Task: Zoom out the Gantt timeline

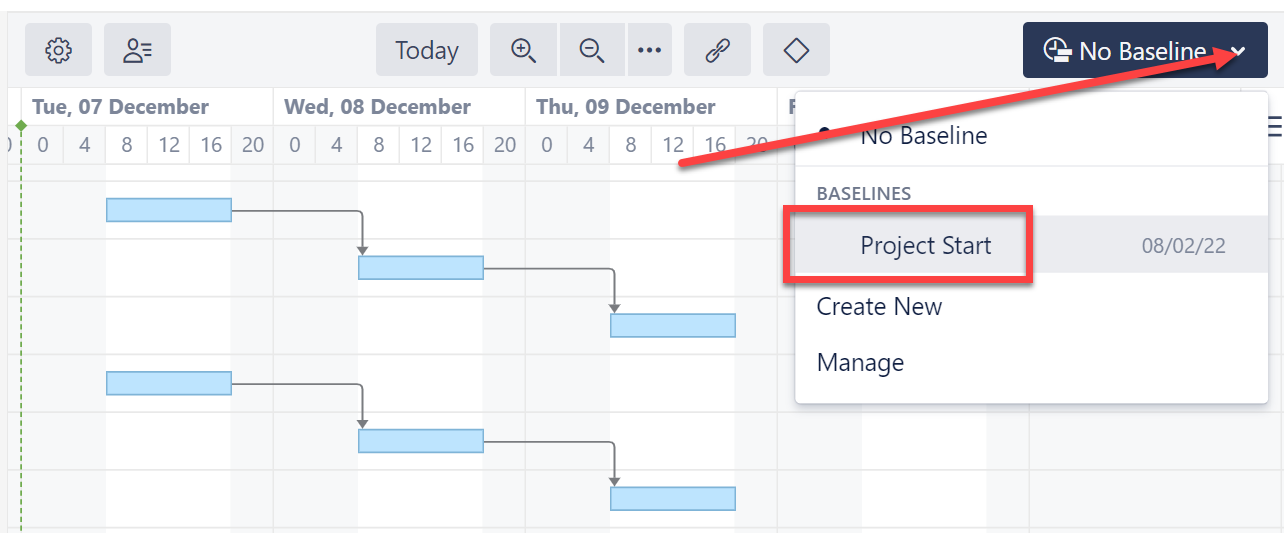Action: coord(592,50)
